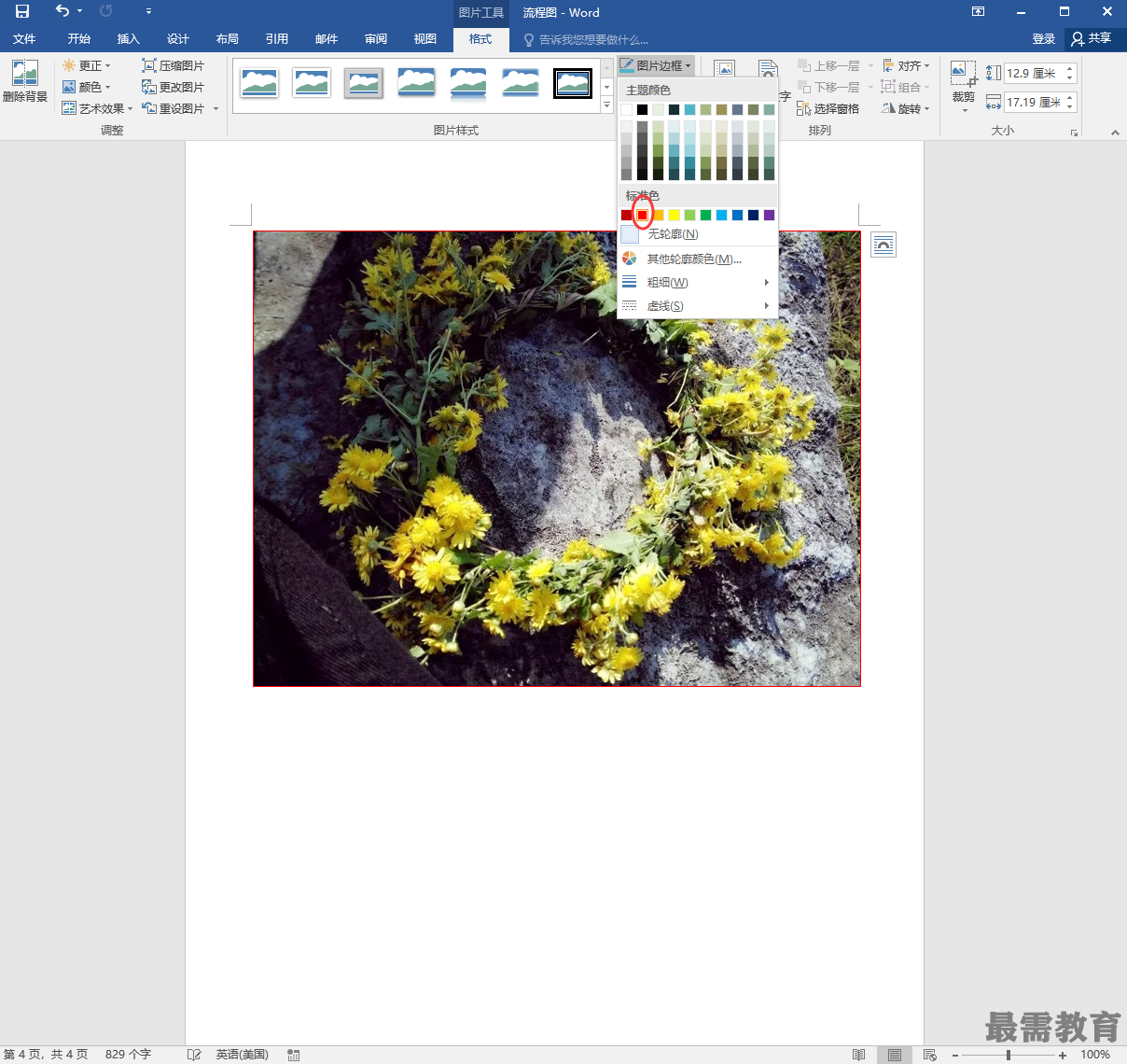This screenshot has height=1064, width=1127.
Task: Click 登录 sign in link
Action: [x=1044, y=38]
